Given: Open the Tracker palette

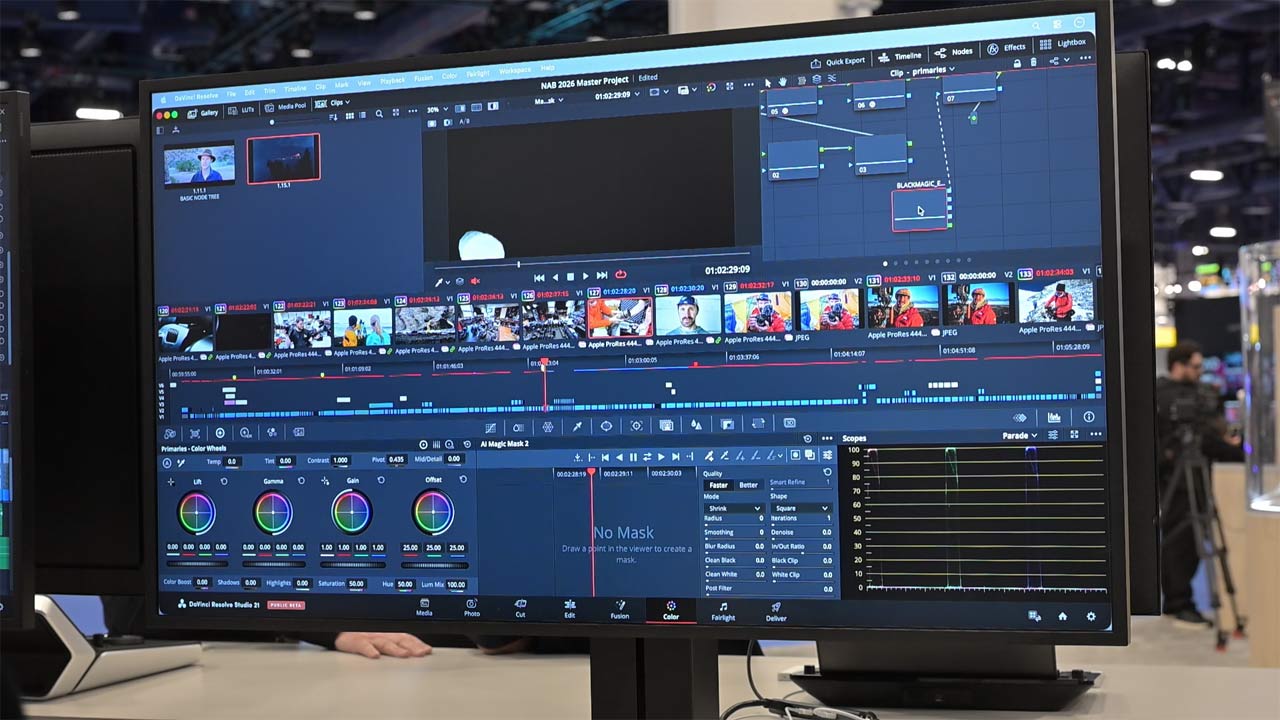Looking at the screenshot, I should [x=636, y=426].
